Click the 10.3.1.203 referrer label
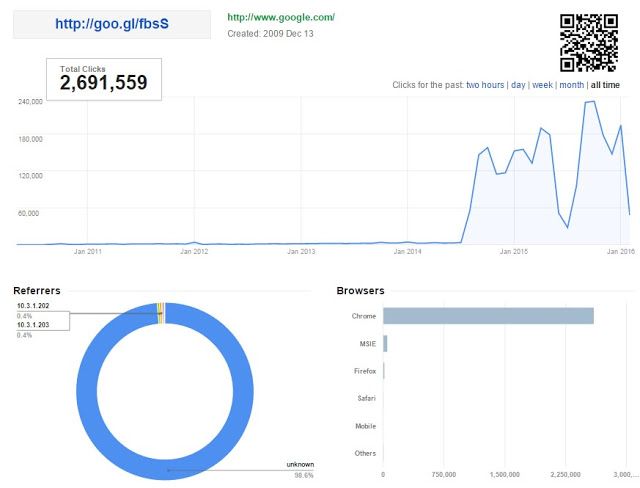The height and width of the screenshot is (488, 640). (x=35, y=325)
